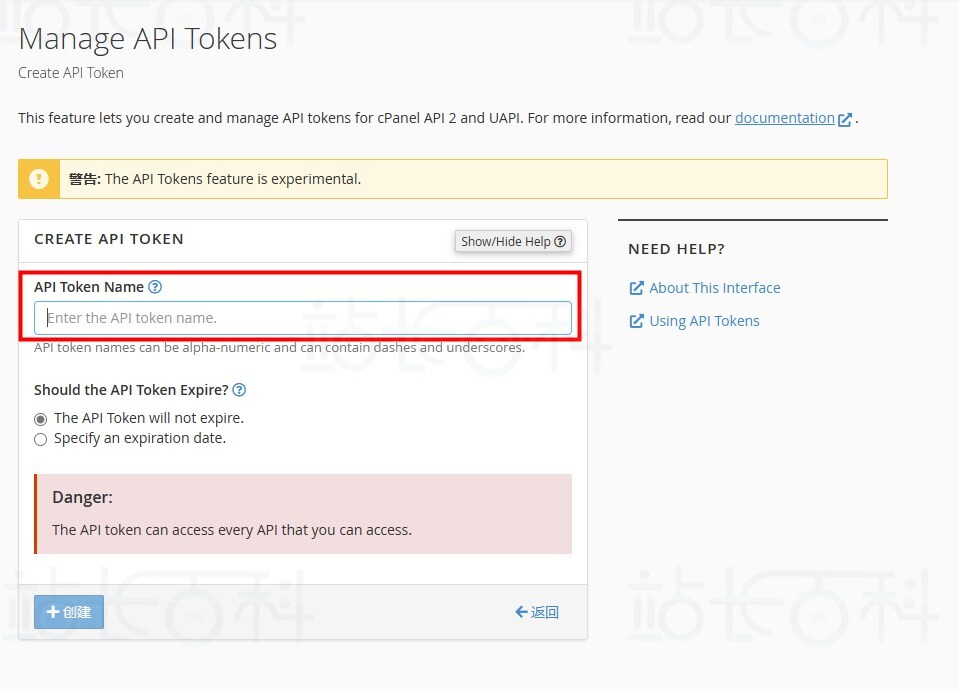
Task: Click the 'Create API Token' subtitle text
Action: coord(71,73)
